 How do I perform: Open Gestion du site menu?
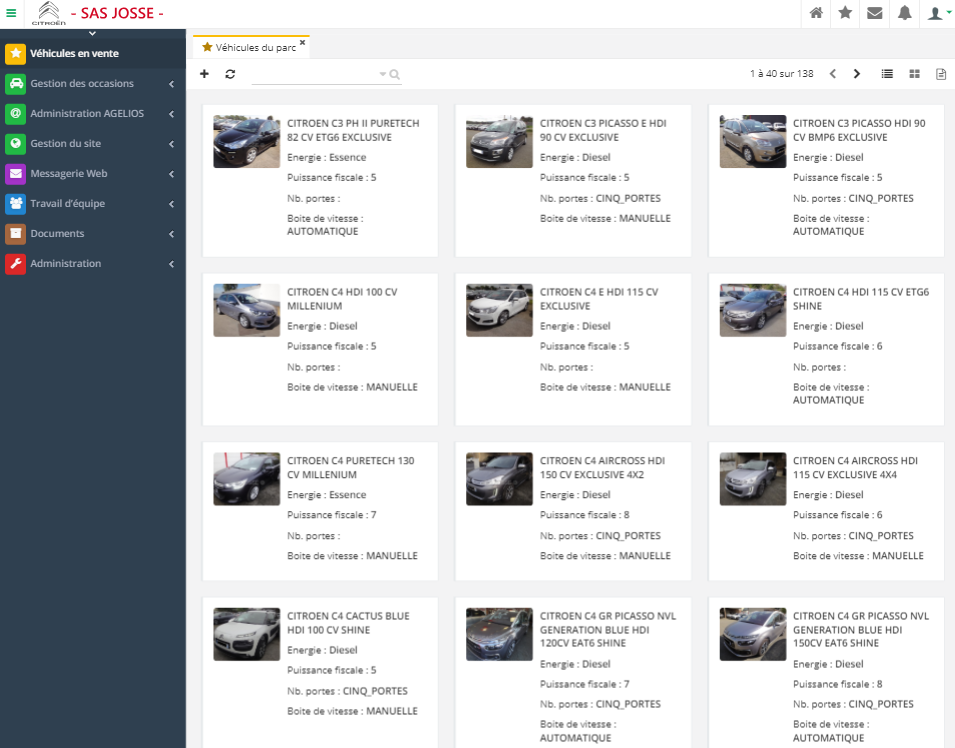pos(93,144)
